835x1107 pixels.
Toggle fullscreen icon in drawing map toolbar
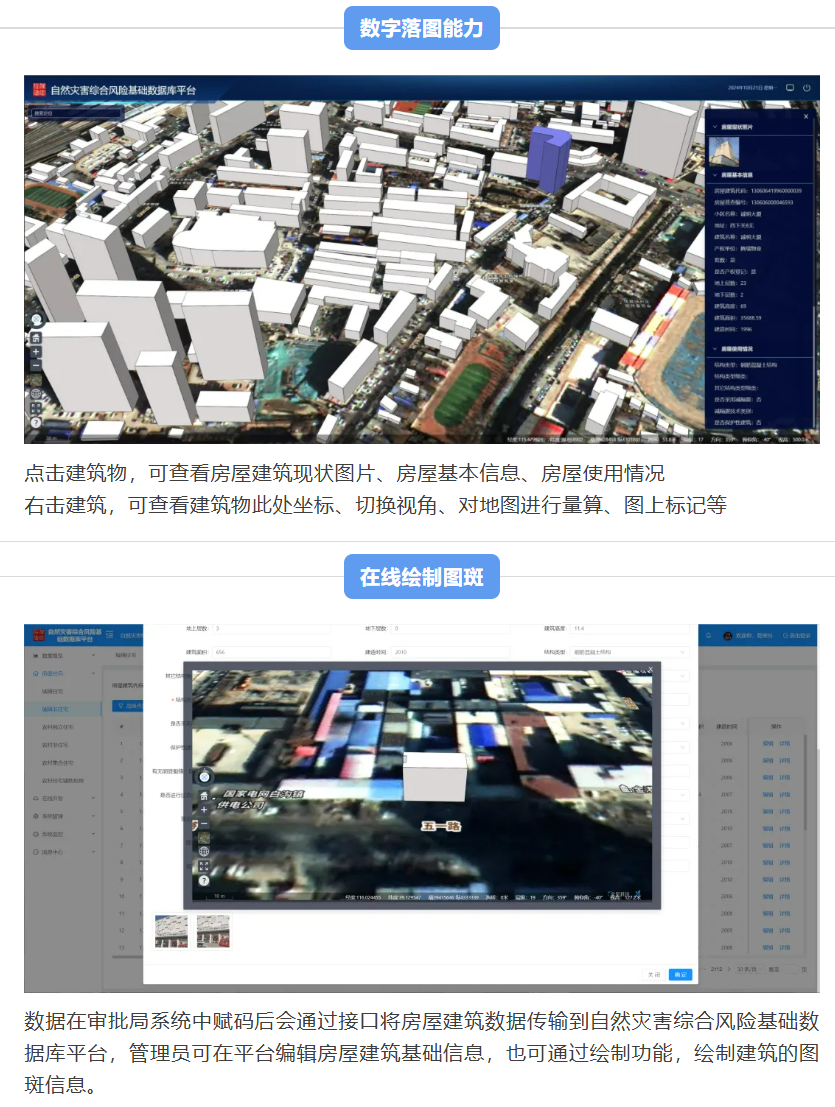[x=204, y=866]
